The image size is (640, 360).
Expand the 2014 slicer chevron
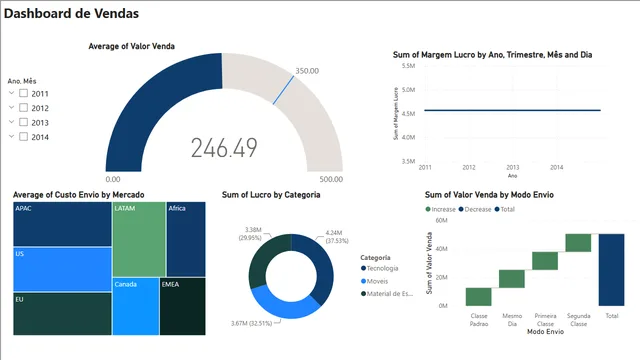[x=11, y=136]
